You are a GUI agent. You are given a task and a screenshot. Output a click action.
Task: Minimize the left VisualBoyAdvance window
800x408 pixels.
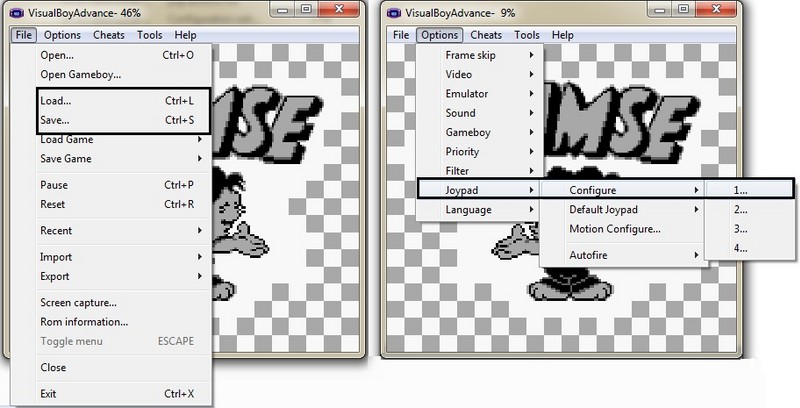(284, 9)
